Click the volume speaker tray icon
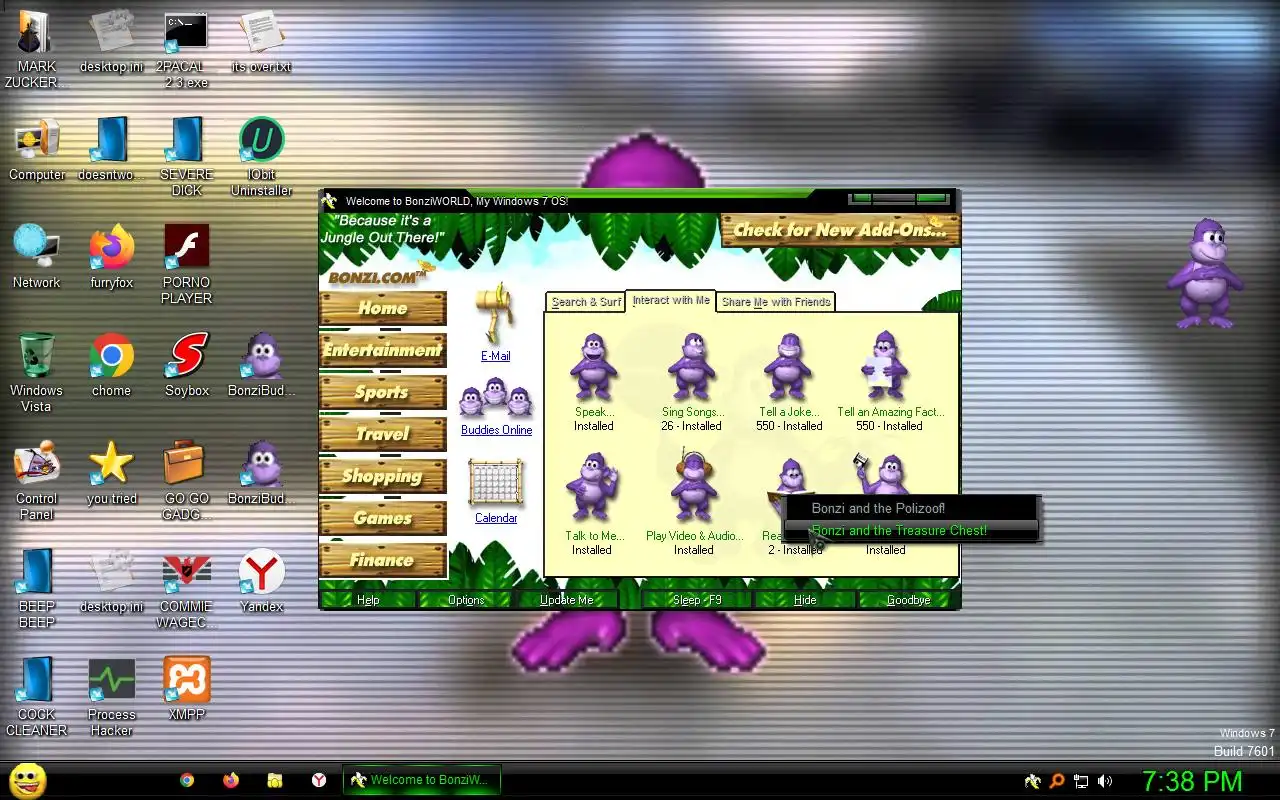The image size is (1280, 800). 1105,781
